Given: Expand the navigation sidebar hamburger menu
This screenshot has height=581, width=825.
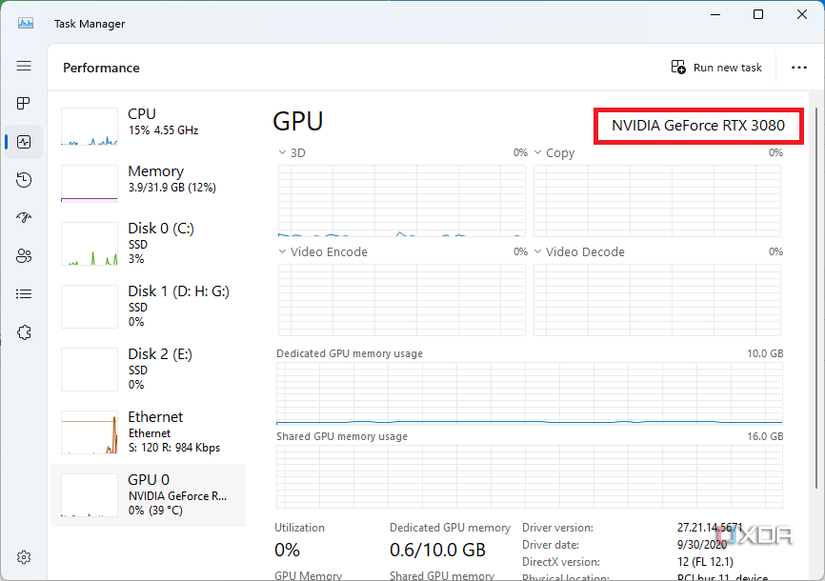Looking at the screenshot, I should [x=24, y=66].
